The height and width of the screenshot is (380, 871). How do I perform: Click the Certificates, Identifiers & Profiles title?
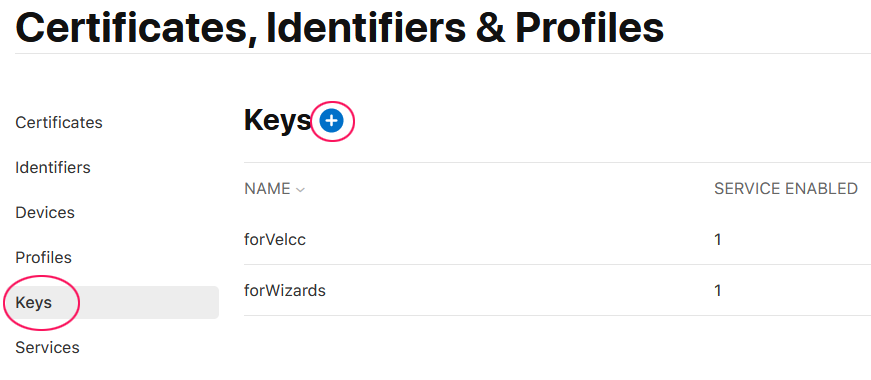(339, 27)
